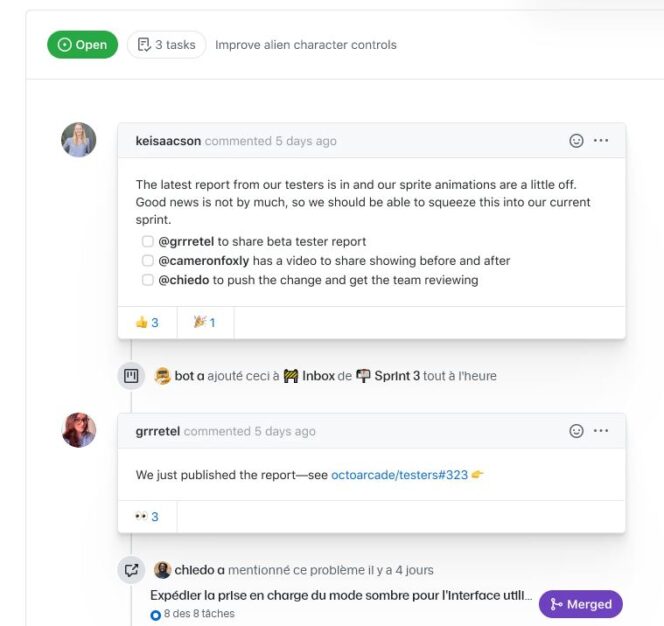The width and height of the screenshot is (664, 626).
Task: Open the octoarcade/testers#323 link
Action: (x=399, y=475)
